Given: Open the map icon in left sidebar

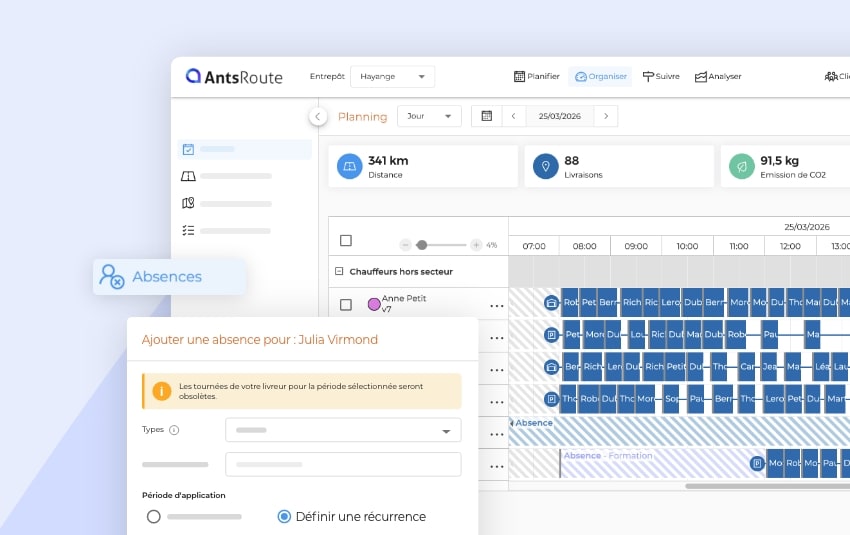Looking at the screenshot, I should click(188, 203).
